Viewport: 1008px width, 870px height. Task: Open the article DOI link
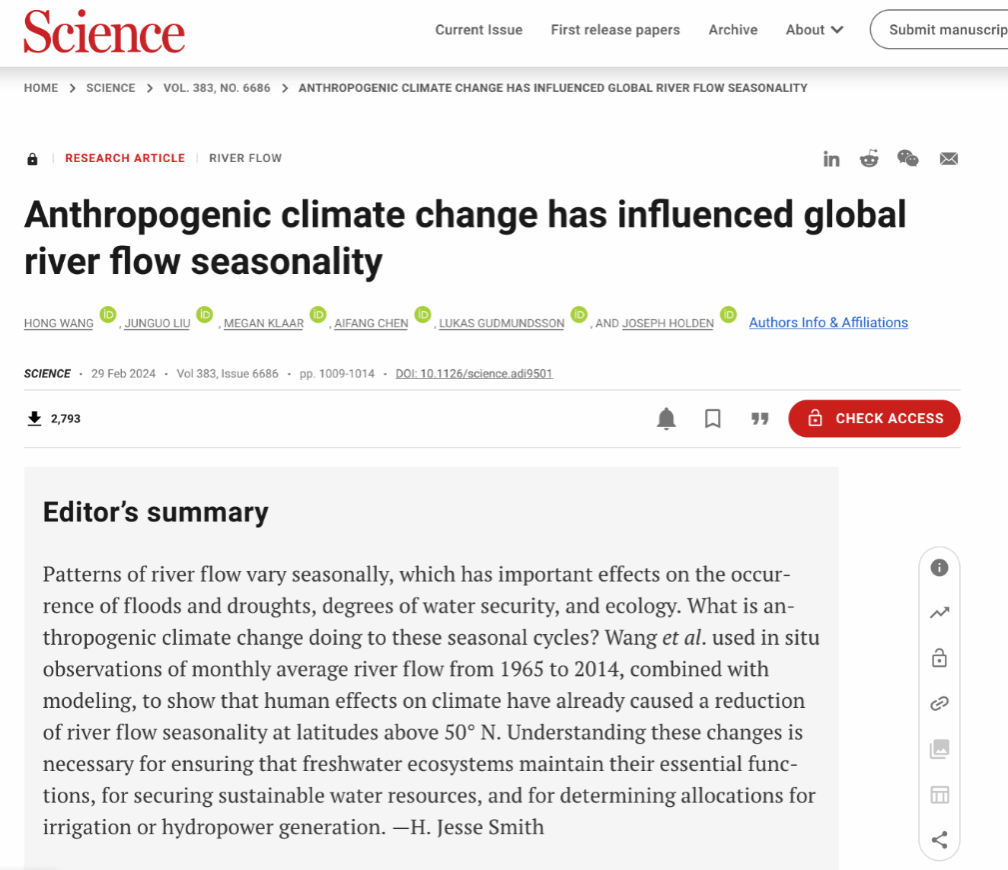pyautogui.click(x=474, y=374)
